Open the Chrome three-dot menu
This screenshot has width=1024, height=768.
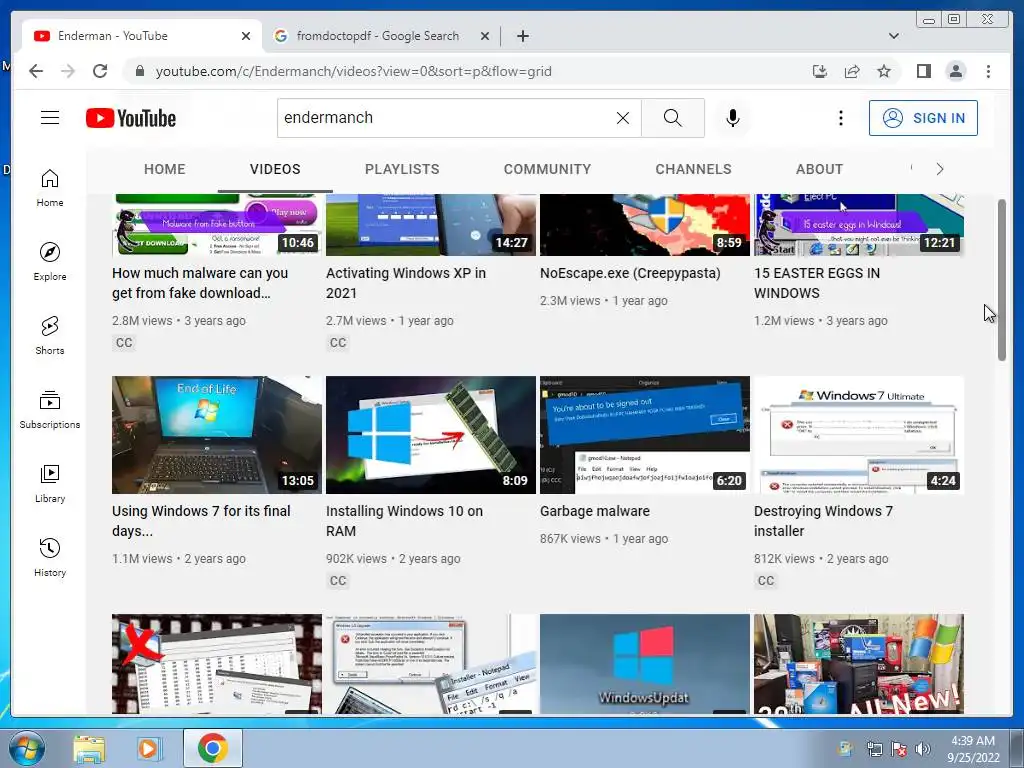coord(988,71)
